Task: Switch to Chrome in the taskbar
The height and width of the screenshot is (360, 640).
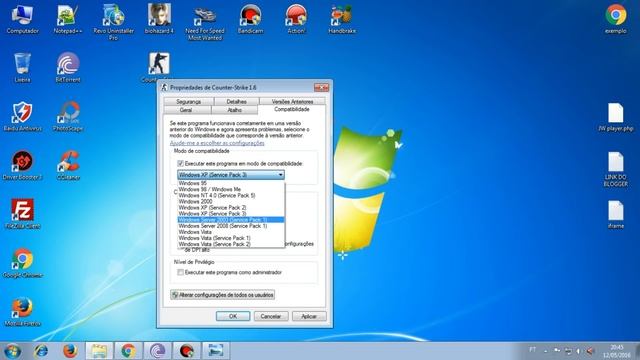Action: (128, 351)
